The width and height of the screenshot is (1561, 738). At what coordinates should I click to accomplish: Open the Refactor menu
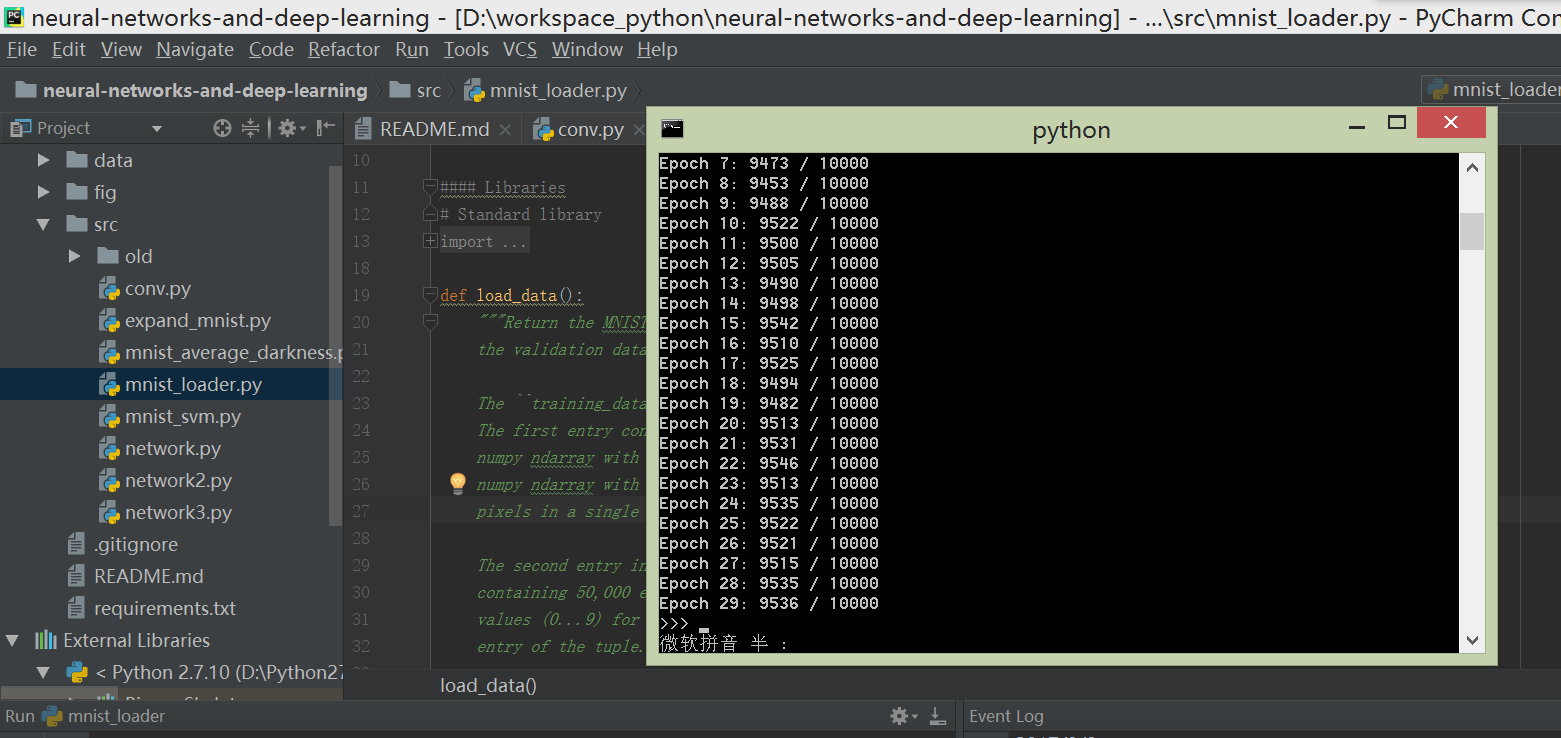pos(344,49)
